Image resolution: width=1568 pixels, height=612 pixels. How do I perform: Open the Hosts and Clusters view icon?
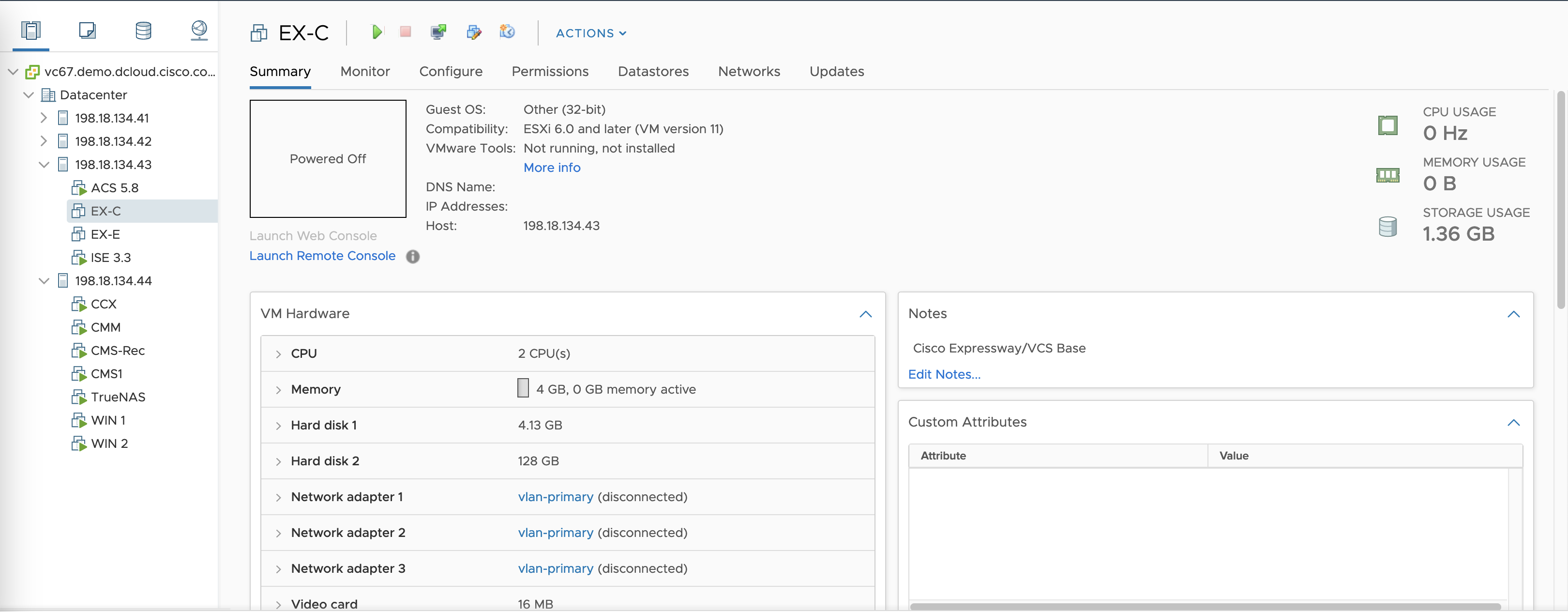pos(30,31)
